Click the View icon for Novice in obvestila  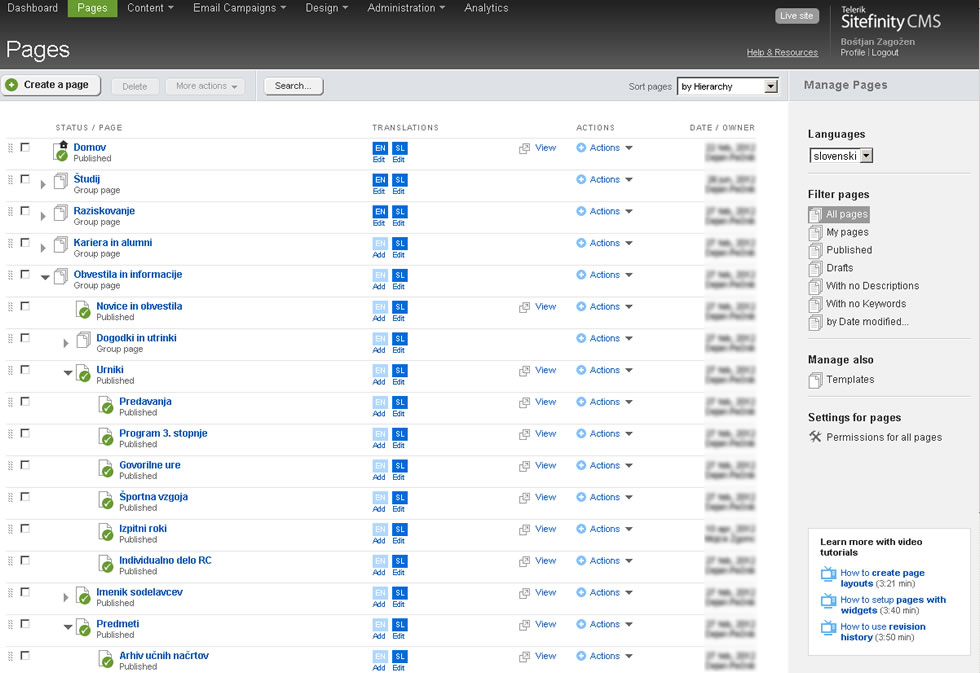[x=524, y=307]
